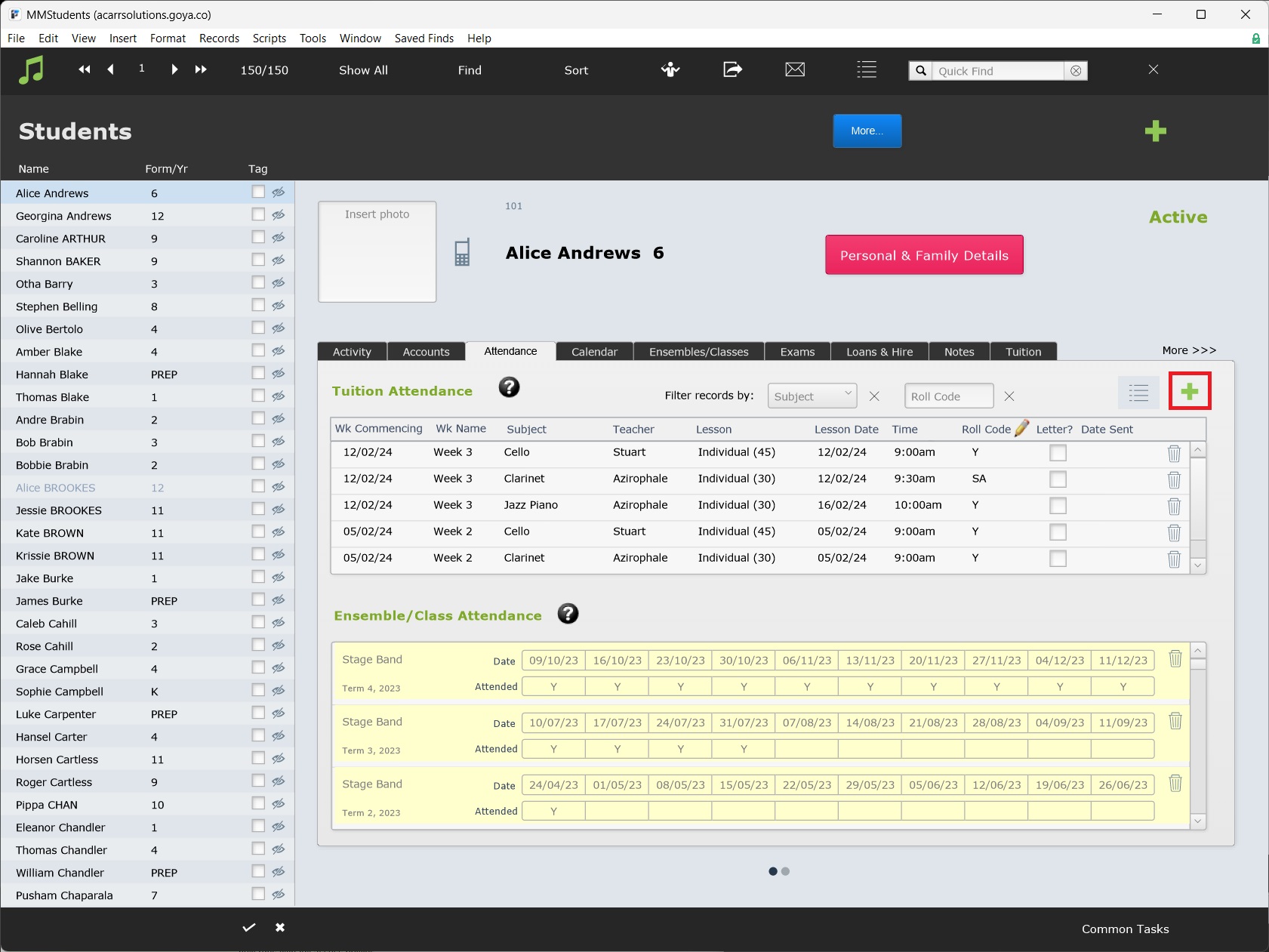Go to previous record arrow
Viewport: 1269px width, 952px height.
[111, 69]
